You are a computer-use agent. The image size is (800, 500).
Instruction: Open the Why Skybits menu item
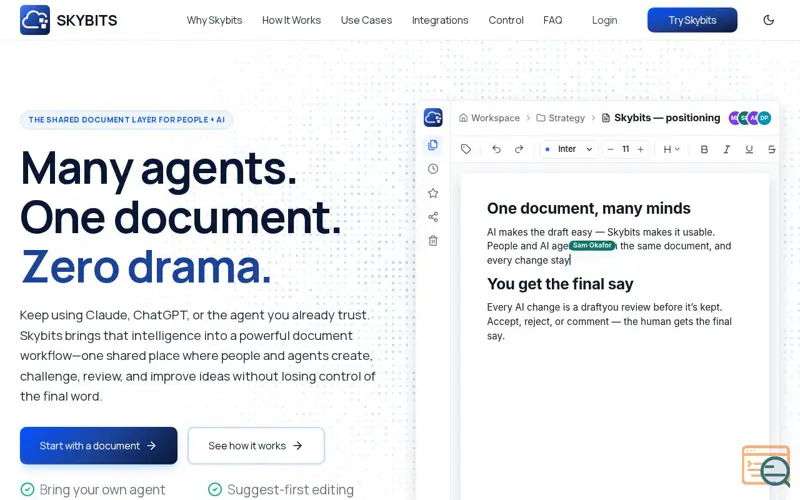pos(214,20)
